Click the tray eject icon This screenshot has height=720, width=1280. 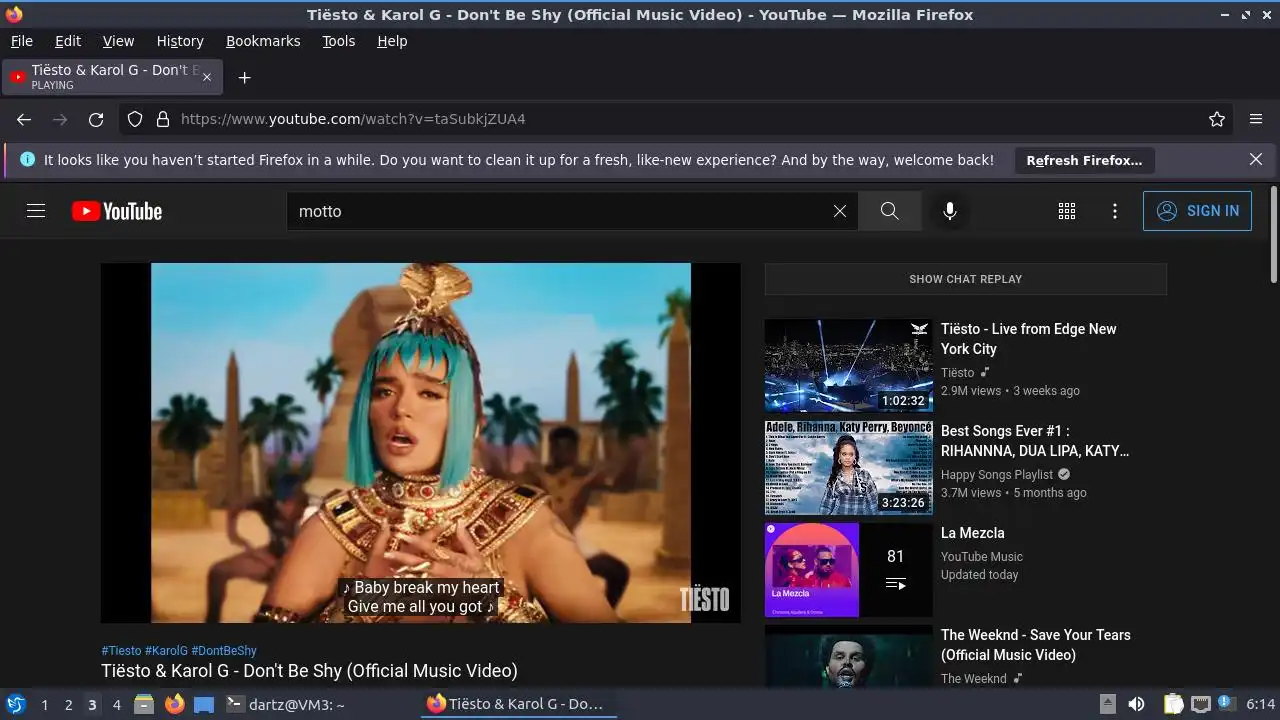pos(1107,704)
